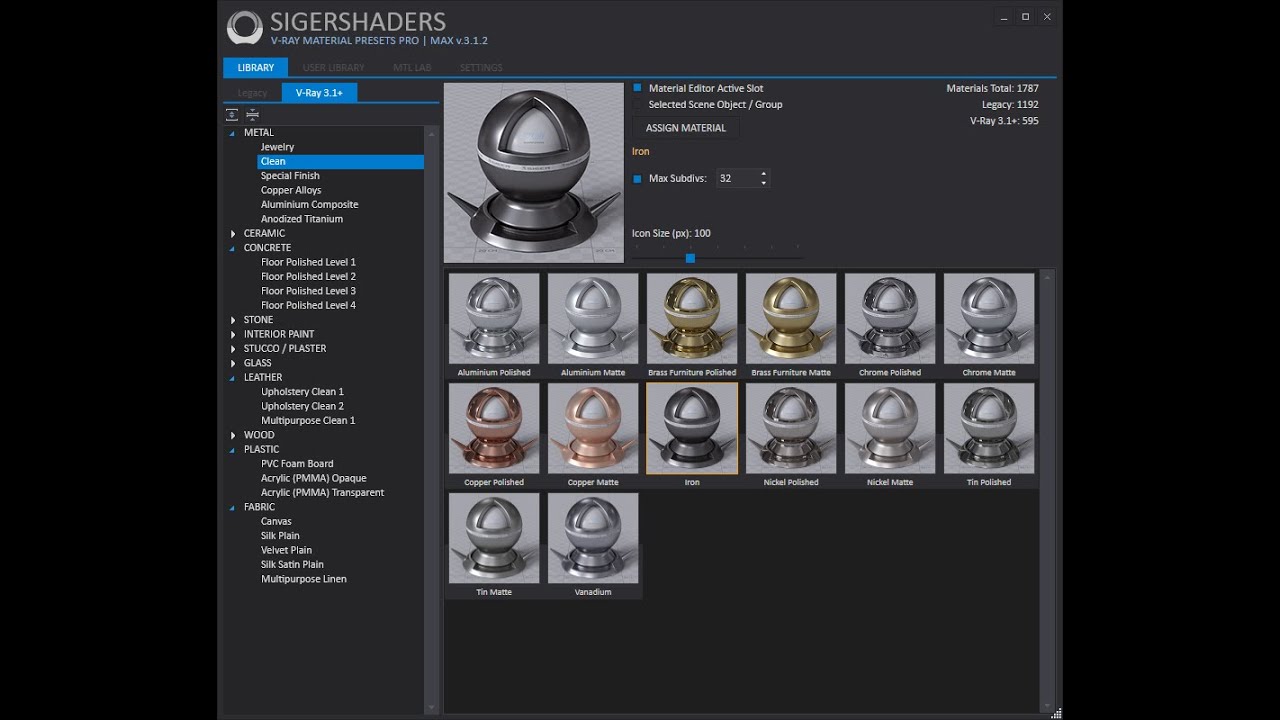Select Copper Alloys in the tree
Image resolution: width=1280 pixels, height=720 pixels.
[x=291, y=190]
